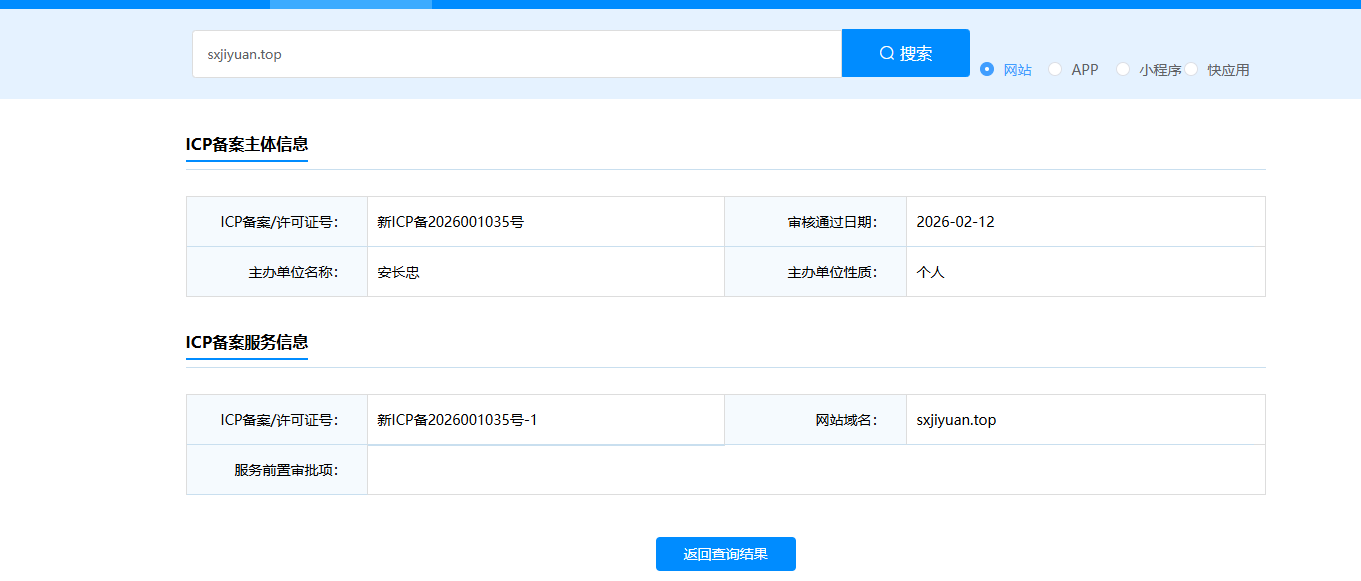Image resolution: width=1361 pixels, height=581 pixels.
Task: Select the 网站 radio button
Action: tap(987, 69)
